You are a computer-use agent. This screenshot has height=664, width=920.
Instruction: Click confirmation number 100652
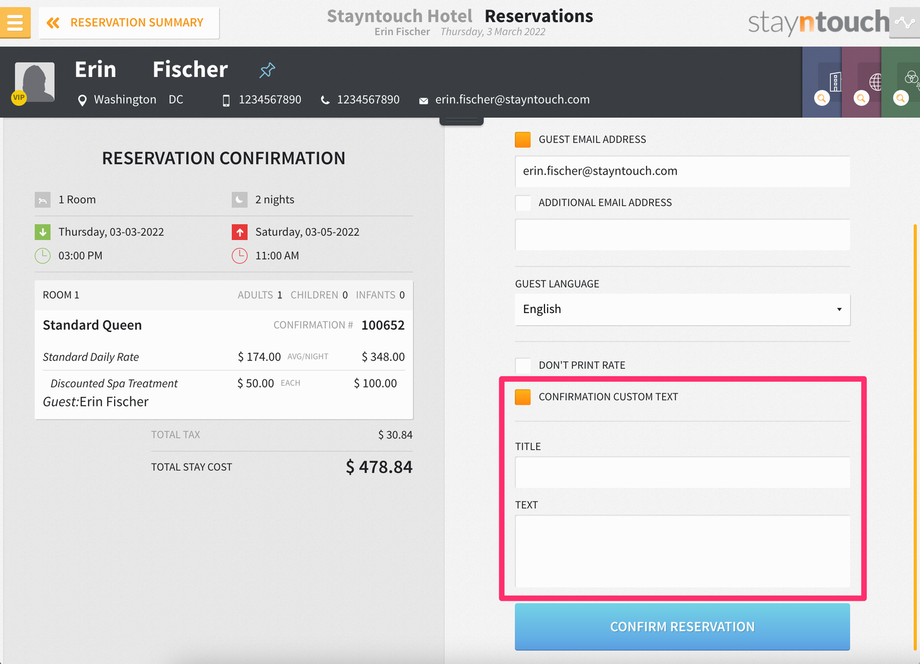(383, 325)
